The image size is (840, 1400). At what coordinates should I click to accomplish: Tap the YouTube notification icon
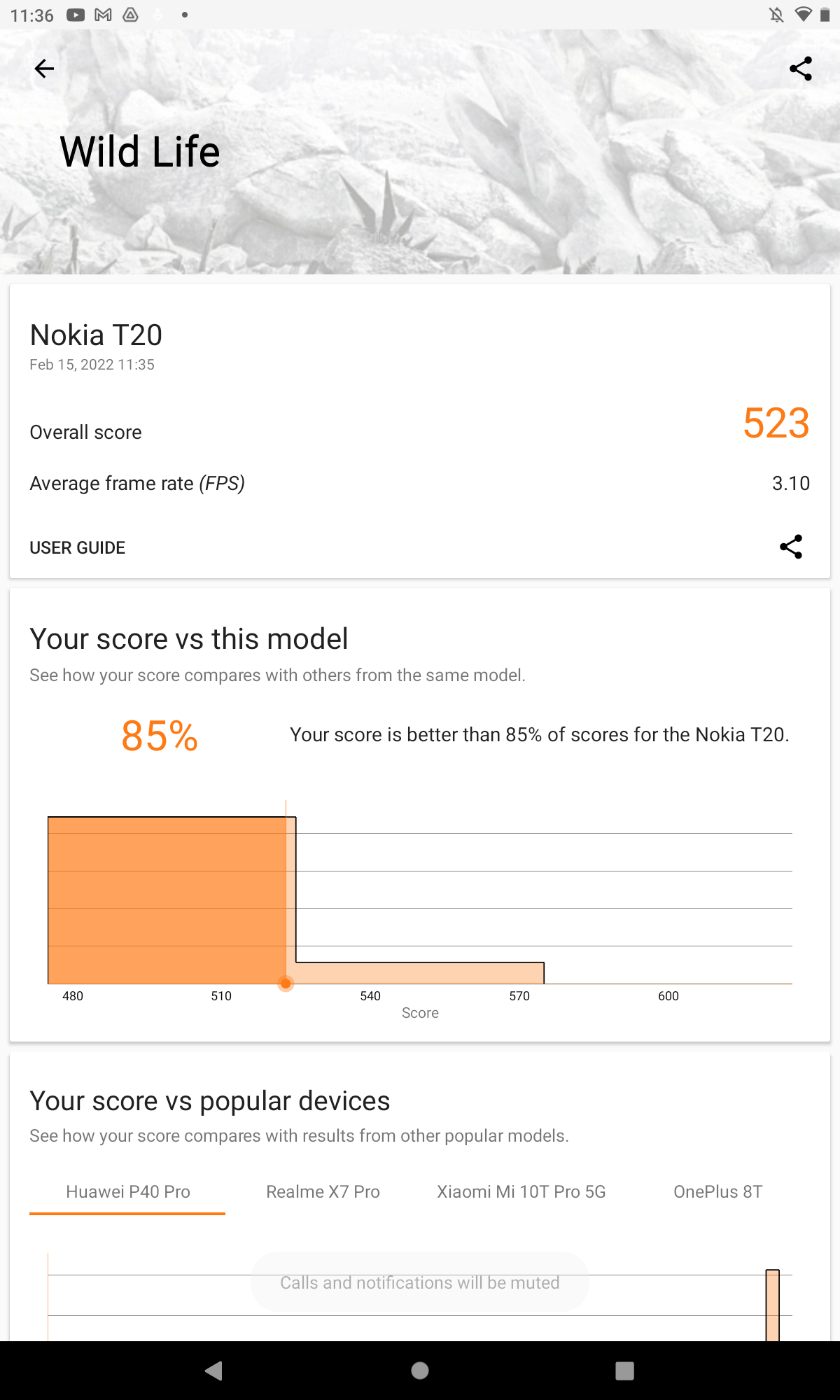click(x=76, y=15)
